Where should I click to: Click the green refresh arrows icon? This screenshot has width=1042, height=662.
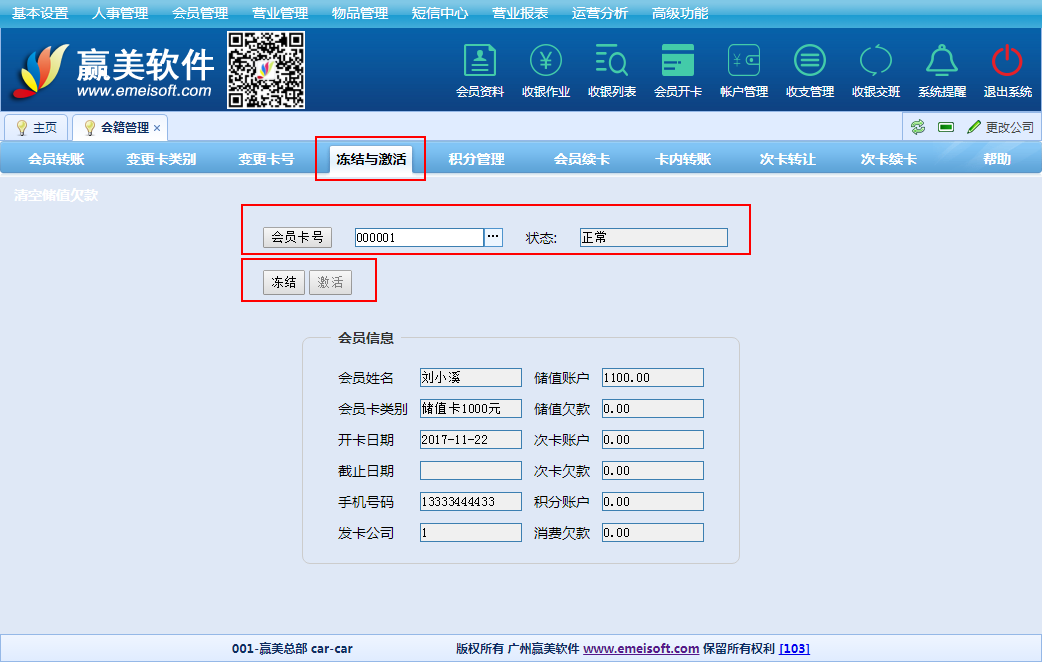click(917, 127)
